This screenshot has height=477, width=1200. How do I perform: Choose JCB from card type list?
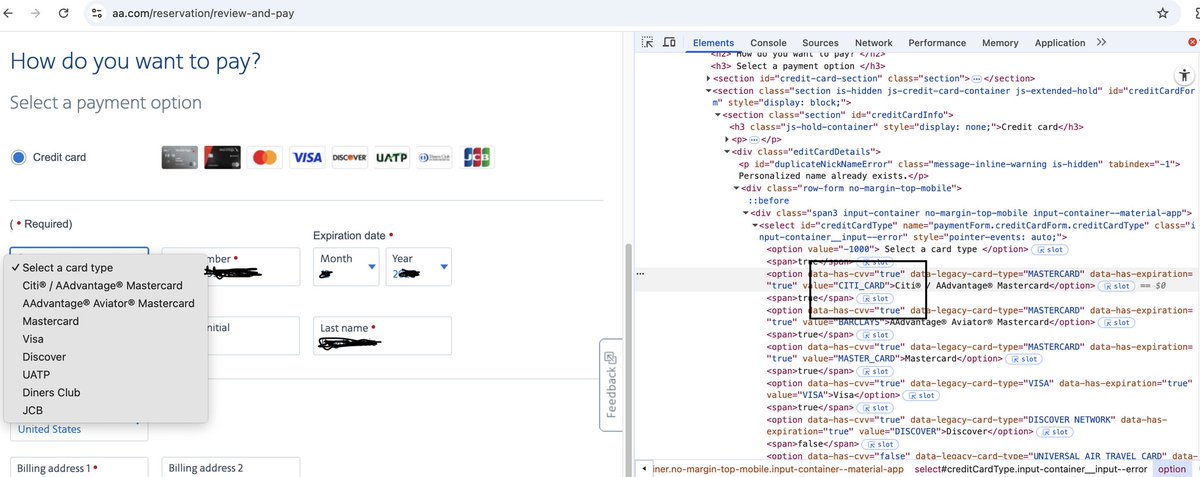pyautogui.click(x=106, y=410)
